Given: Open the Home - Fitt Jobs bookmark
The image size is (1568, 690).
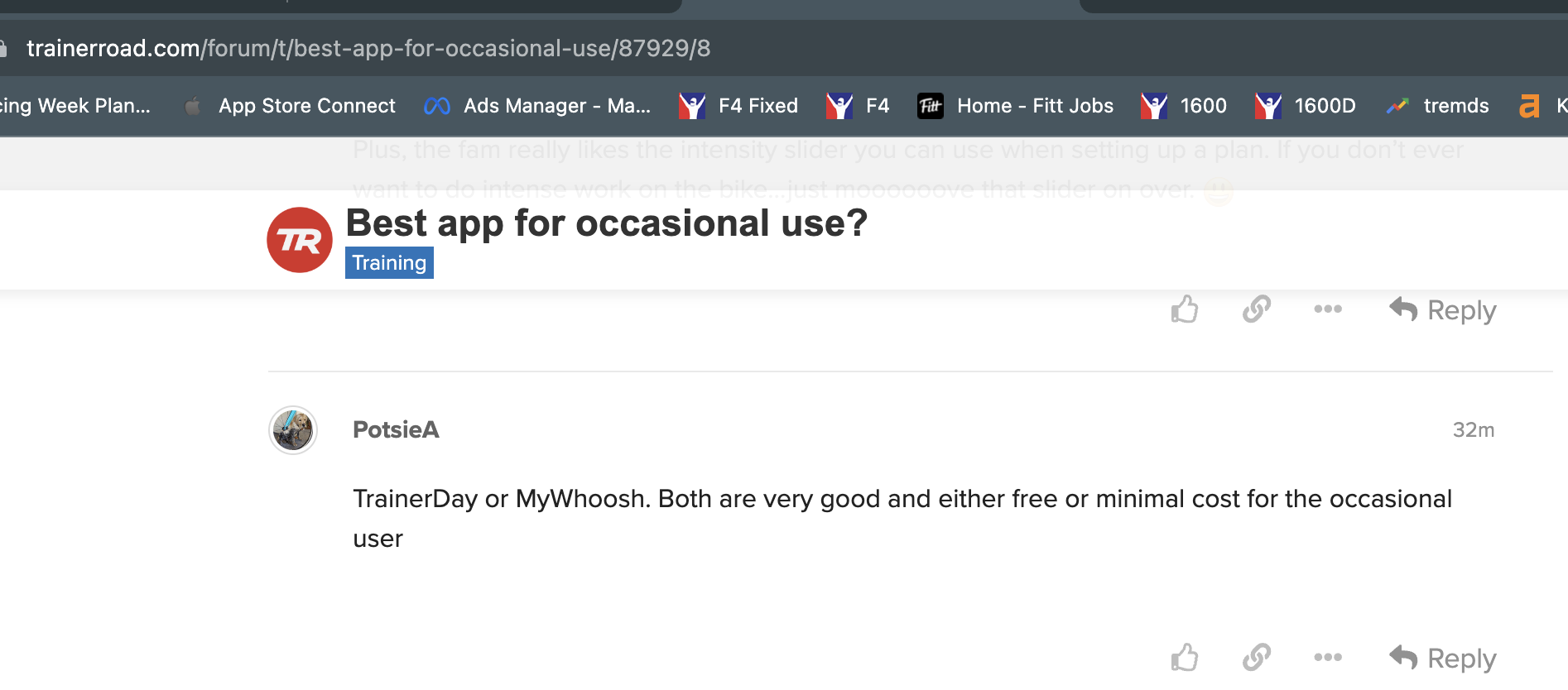Looking at the screenshot, I should click(x=1015, y=106).
